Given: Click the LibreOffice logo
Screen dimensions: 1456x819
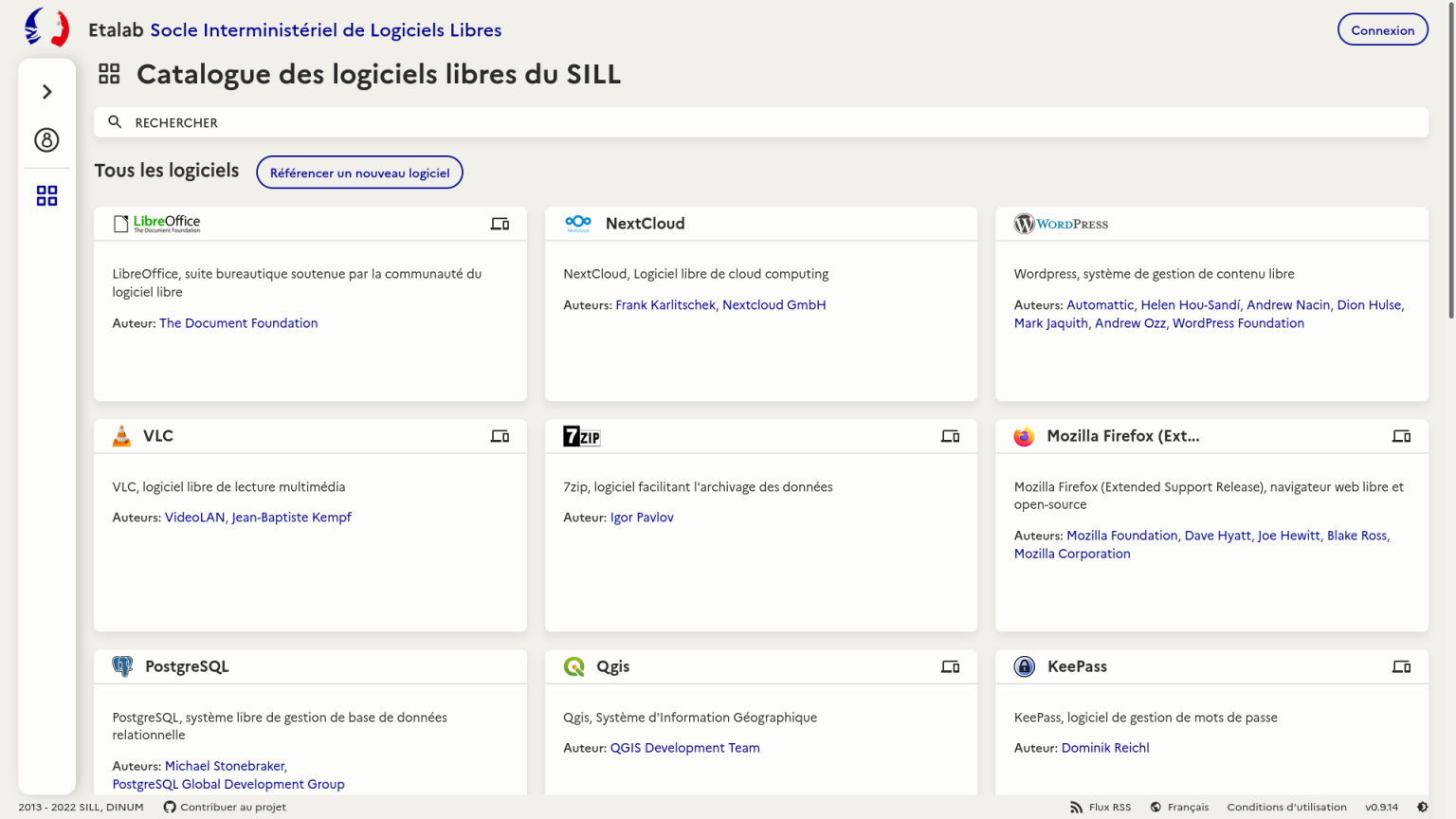Looking at the screenshot, I should coord(157,224).
